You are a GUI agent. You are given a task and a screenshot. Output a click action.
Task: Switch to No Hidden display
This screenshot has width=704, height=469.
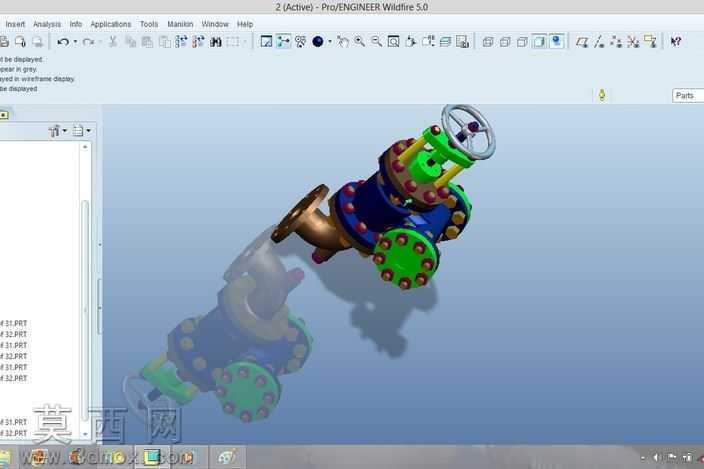(522, 42)
